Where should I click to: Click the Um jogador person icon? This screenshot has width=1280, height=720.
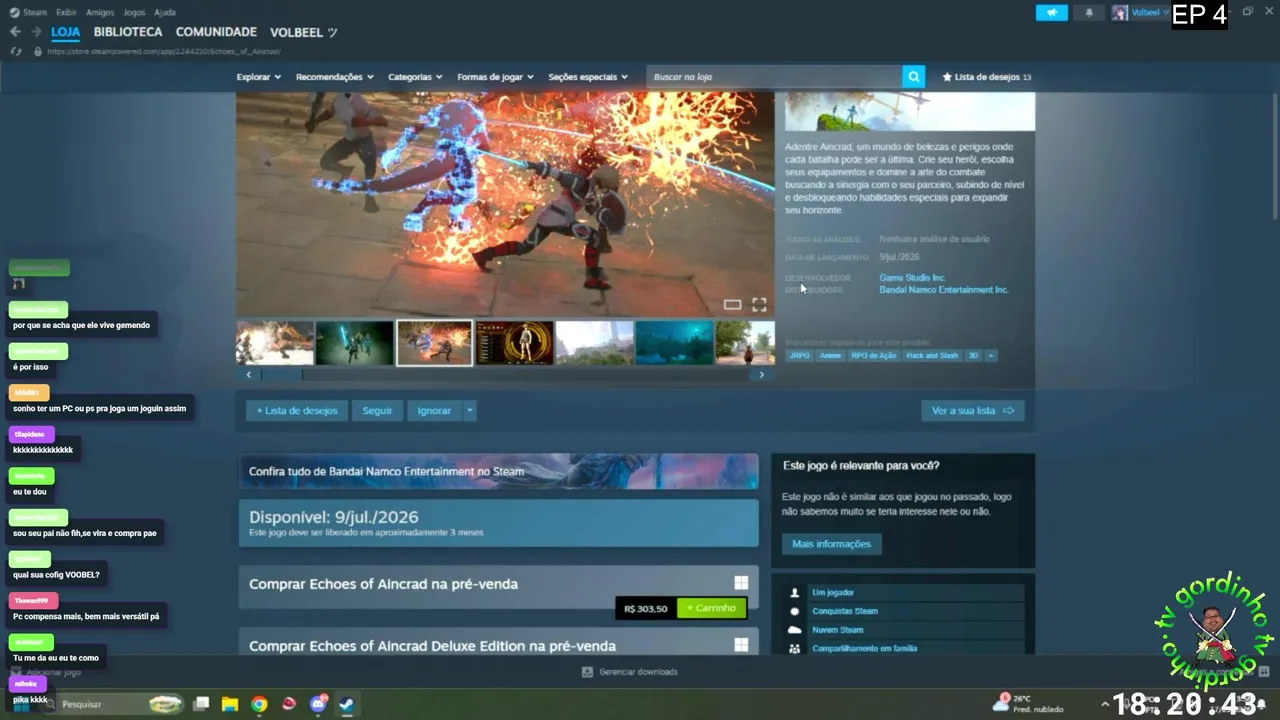click(795, 592)
